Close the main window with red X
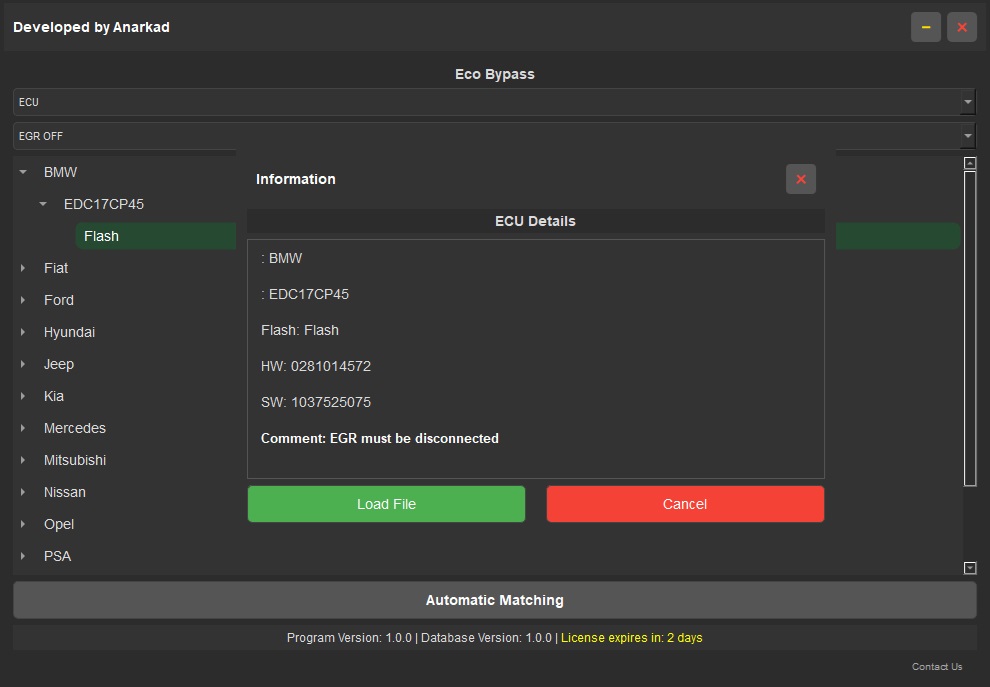Image resolution: width=990 pixels, height=687 pixels. [x=962, y=27]
